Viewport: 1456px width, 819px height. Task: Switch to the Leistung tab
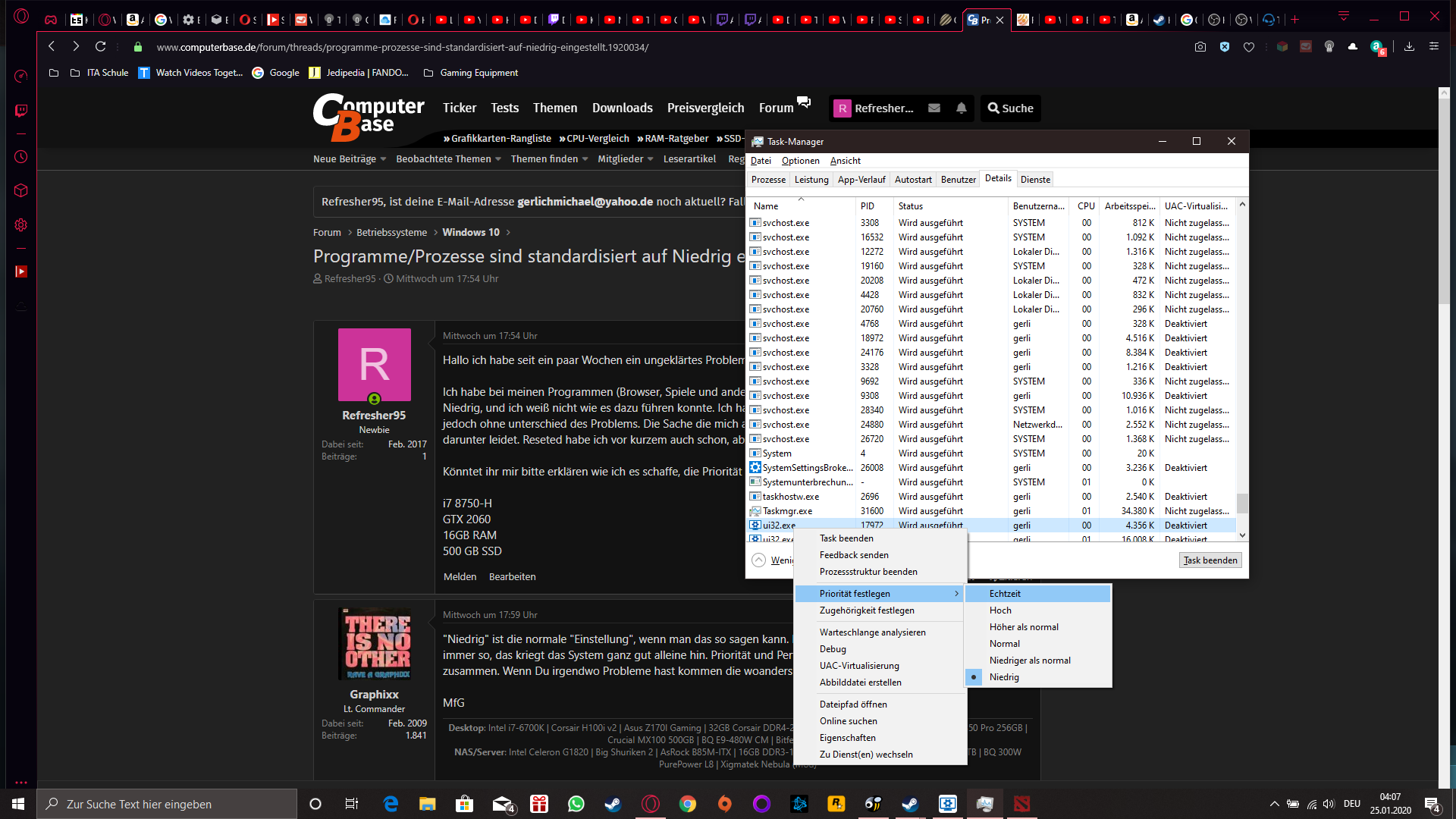(811, 180)
